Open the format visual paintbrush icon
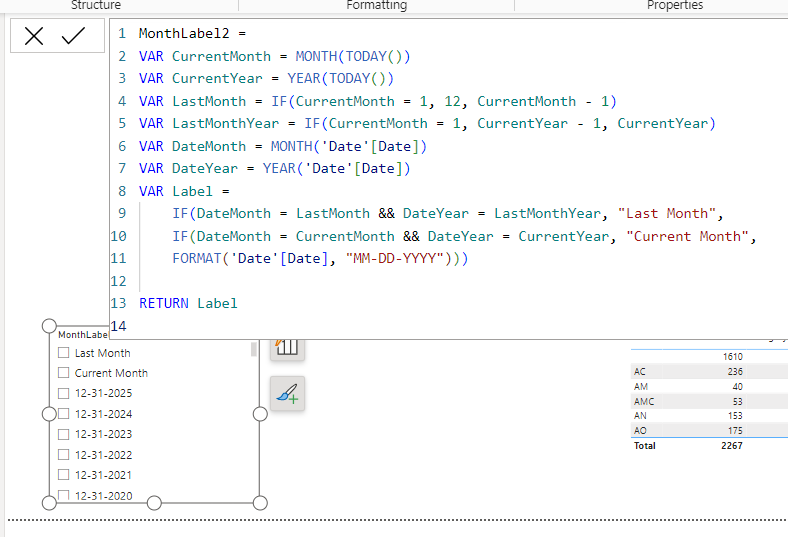Screen dimensions: 788x537 [x=287, y=393]
